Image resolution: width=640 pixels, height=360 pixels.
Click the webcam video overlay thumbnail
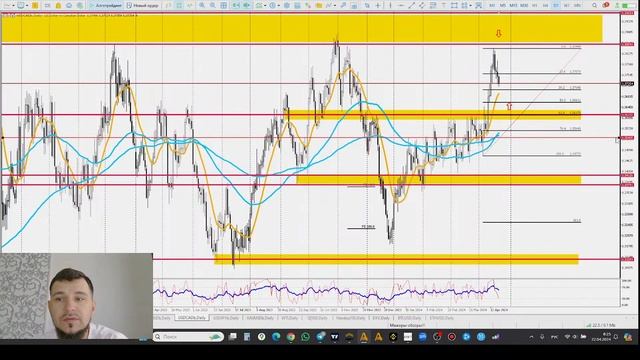point(76,296)
